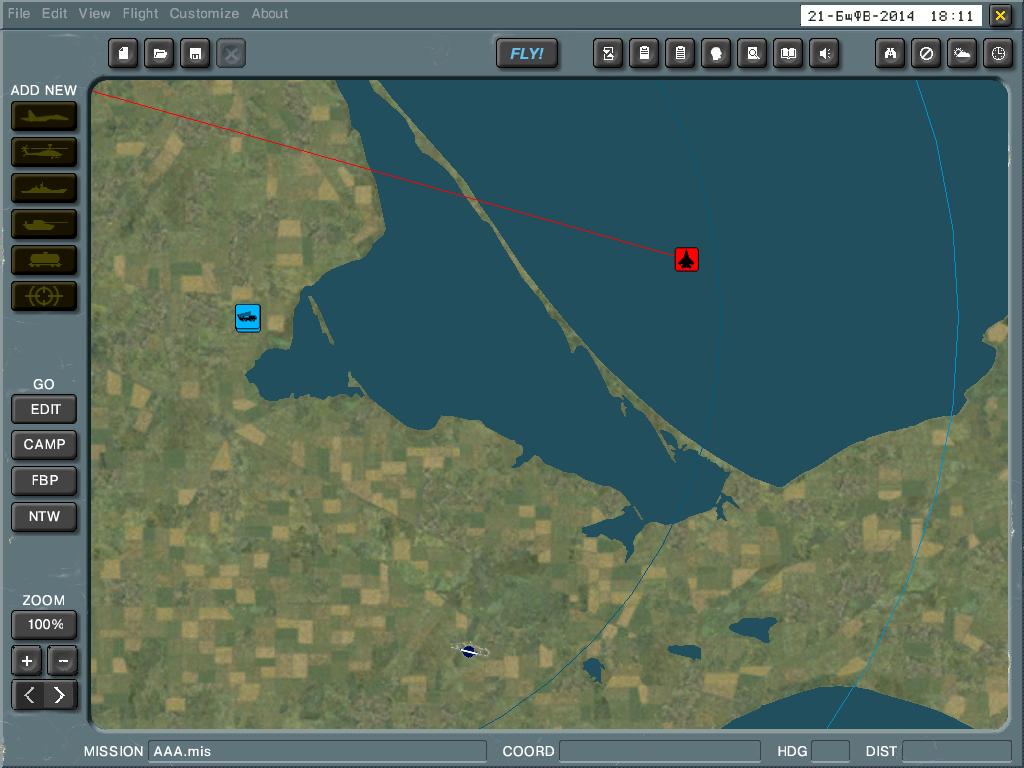Image resolution: width=1024 pixels, height=768 pixels.
Task: Open the hourglass mission time icon
Action: pyautogui.click(x=608, y=54)
